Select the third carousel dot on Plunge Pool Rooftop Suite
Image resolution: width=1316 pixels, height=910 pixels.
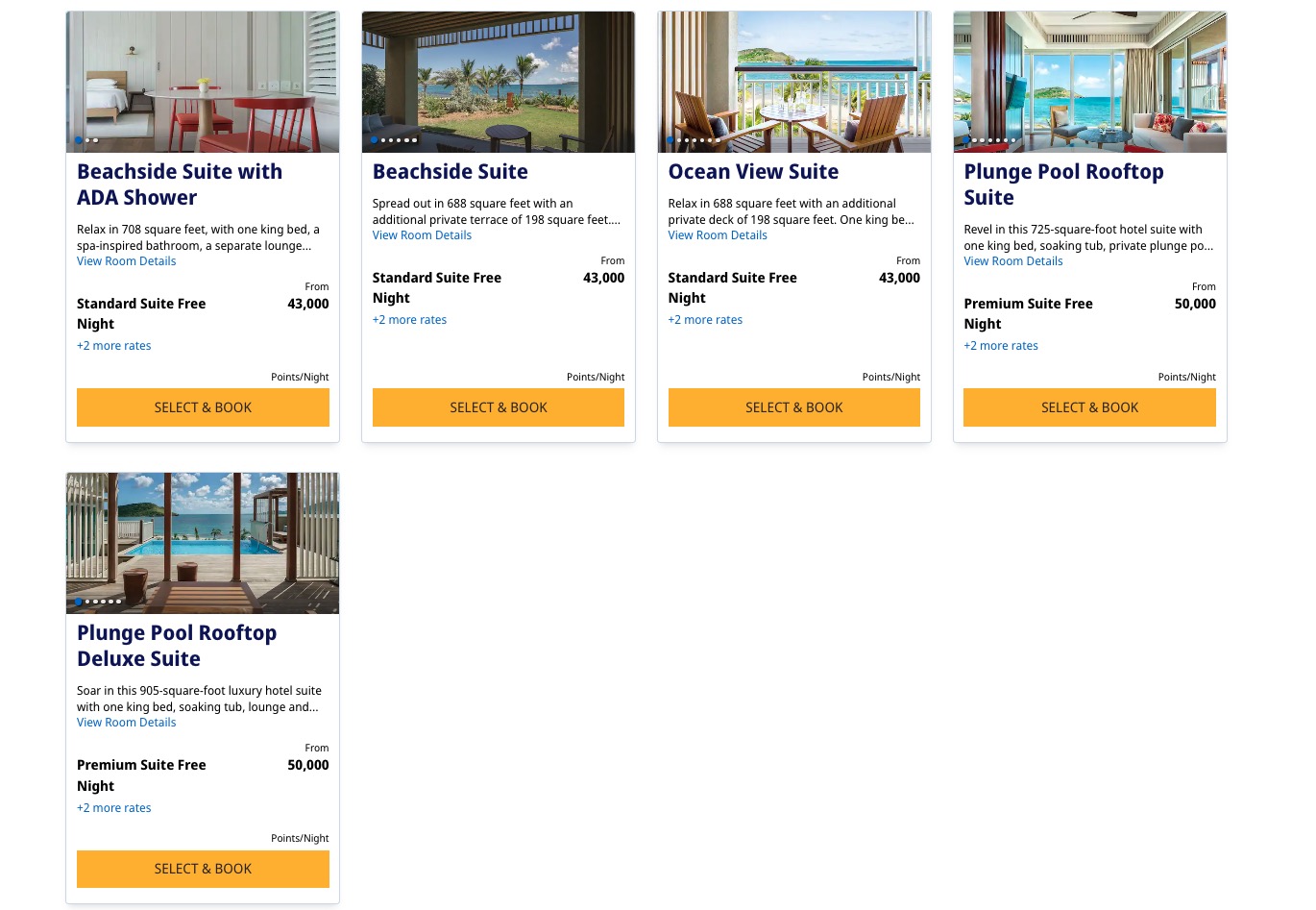[x=982, y=139]
